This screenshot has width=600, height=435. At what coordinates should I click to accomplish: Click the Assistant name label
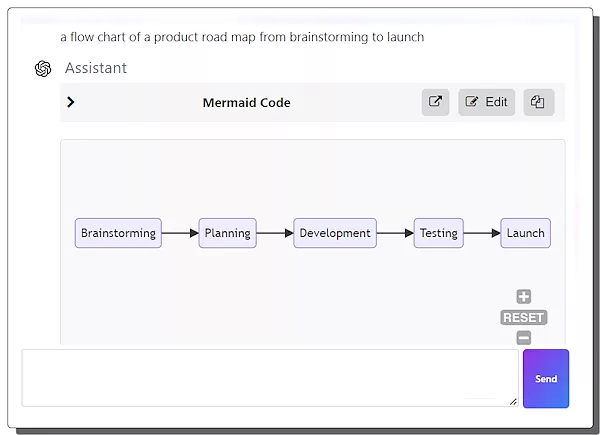[x=96, y=68]
